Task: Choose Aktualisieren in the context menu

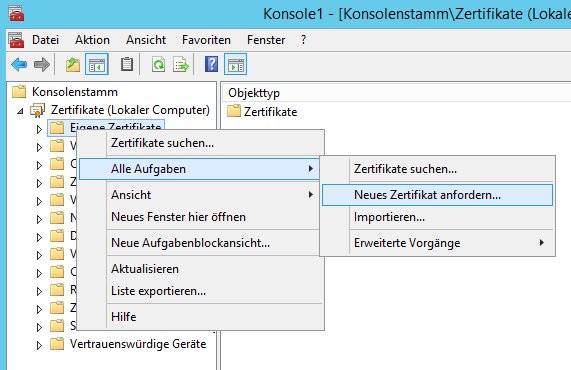Action: 201,269
